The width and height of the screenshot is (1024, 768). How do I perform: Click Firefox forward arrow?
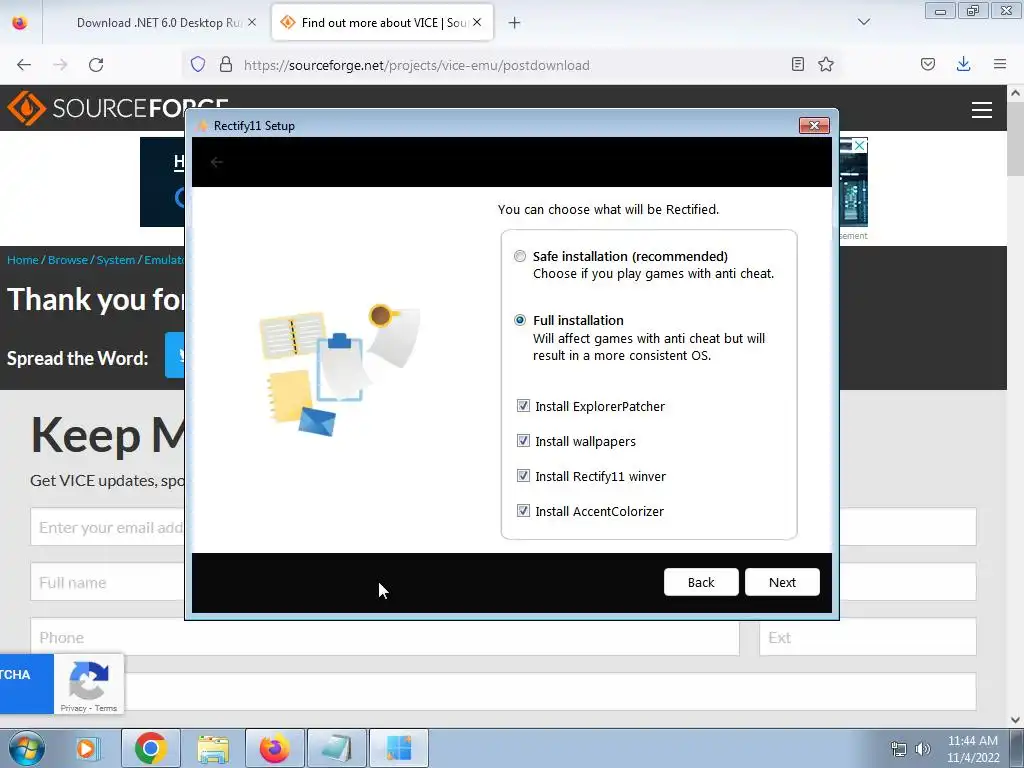click(60, 65)
